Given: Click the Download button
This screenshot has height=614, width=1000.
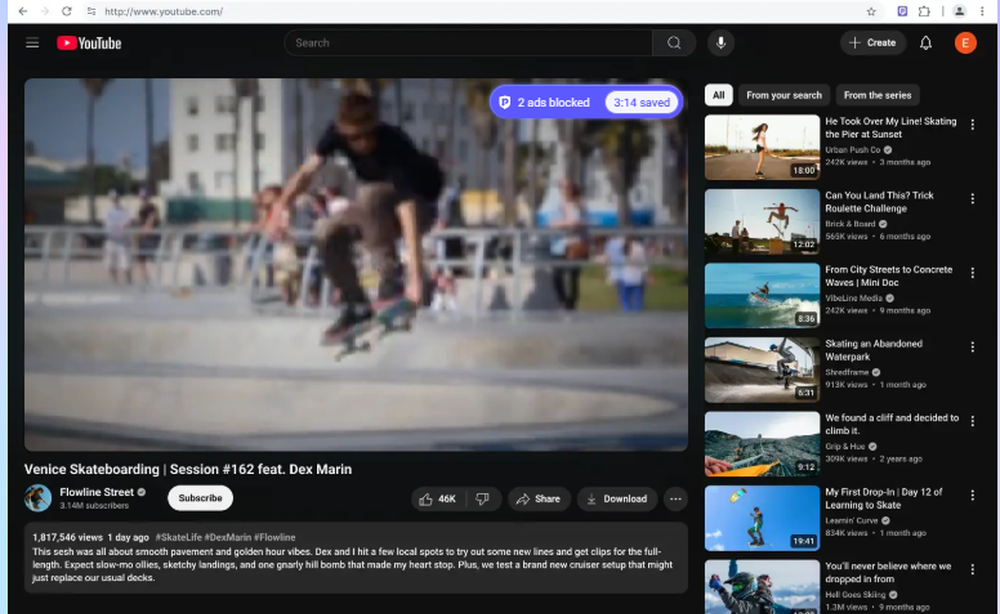Looking at the screenshot, I should (617, 498).
